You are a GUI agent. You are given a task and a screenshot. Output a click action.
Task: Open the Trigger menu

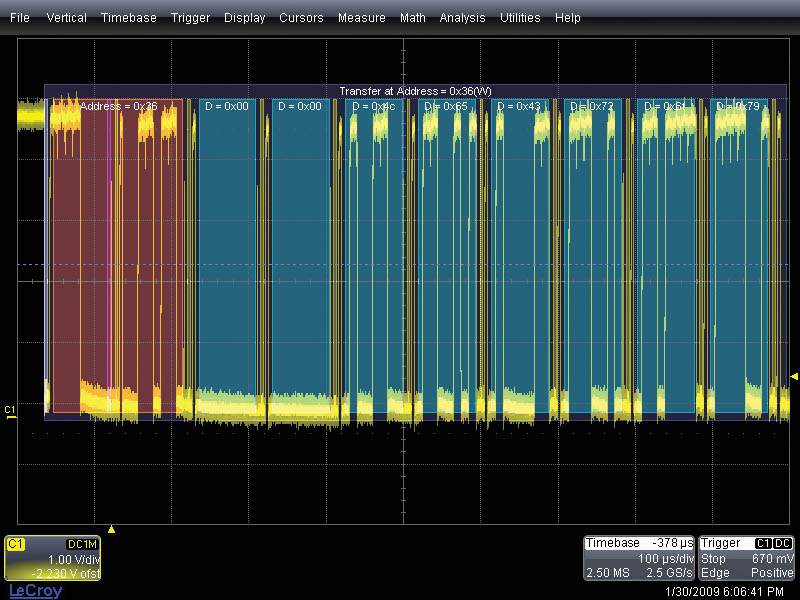pos(190,18)
